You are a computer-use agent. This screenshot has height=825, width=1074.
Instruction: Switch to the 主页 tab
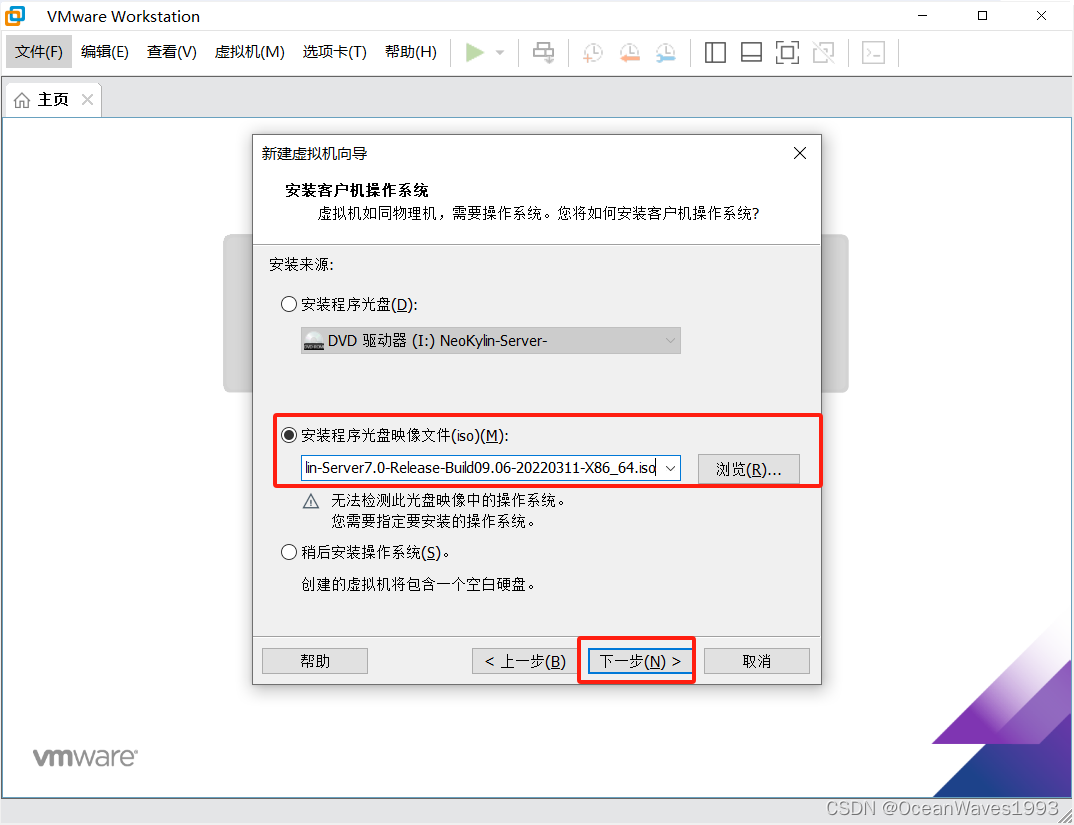point(53,100)
